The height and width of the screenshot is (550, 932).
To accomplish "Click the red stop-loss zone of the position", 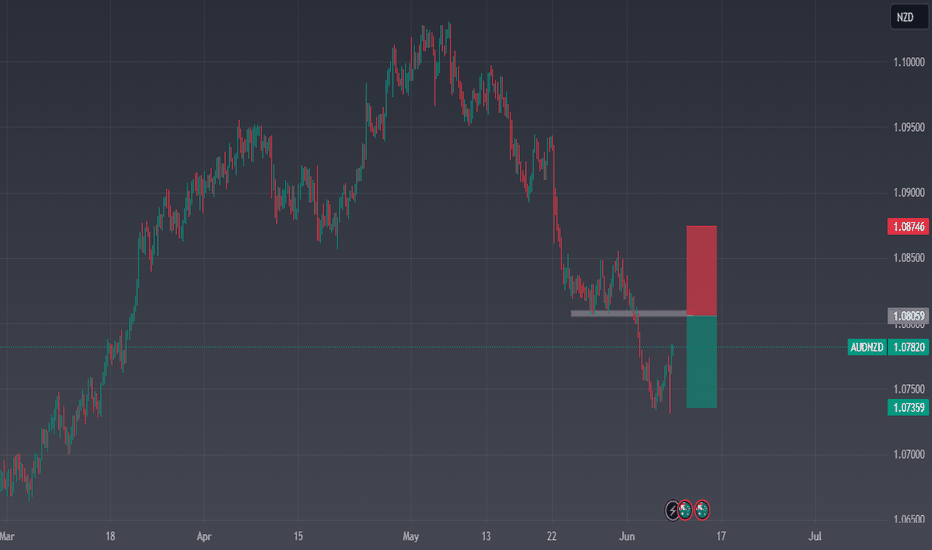I will coord(701,271).
